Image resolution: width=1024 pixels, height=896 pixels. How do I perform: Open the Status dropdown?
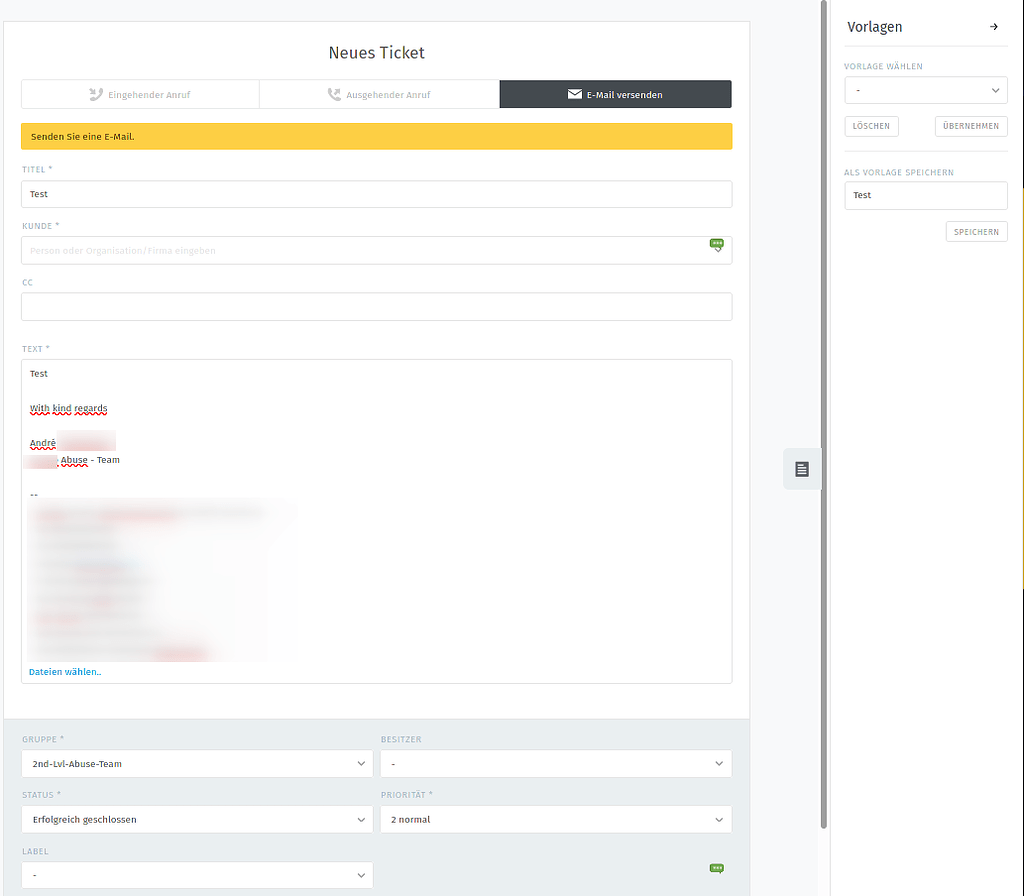197,820
